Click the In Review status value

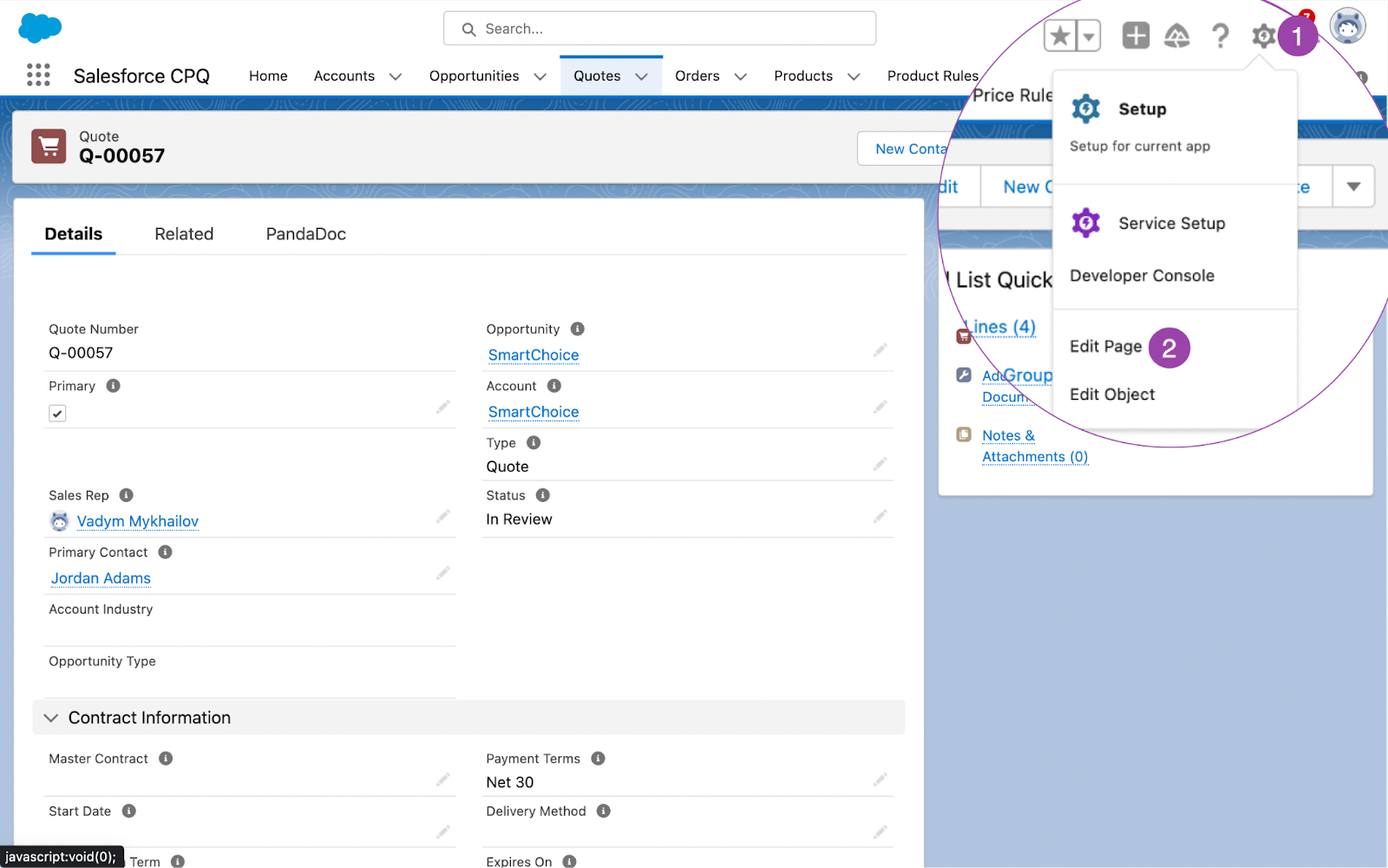519,519
